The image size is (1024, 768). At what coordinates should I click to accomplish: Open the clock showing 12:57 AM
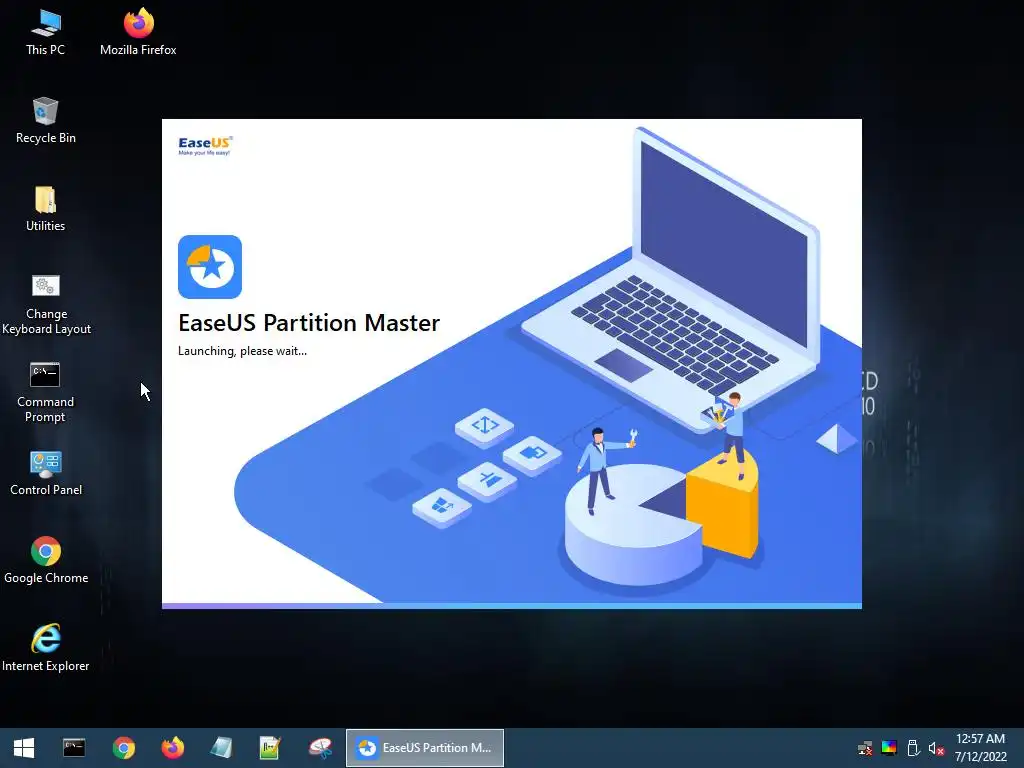point(980,748)
